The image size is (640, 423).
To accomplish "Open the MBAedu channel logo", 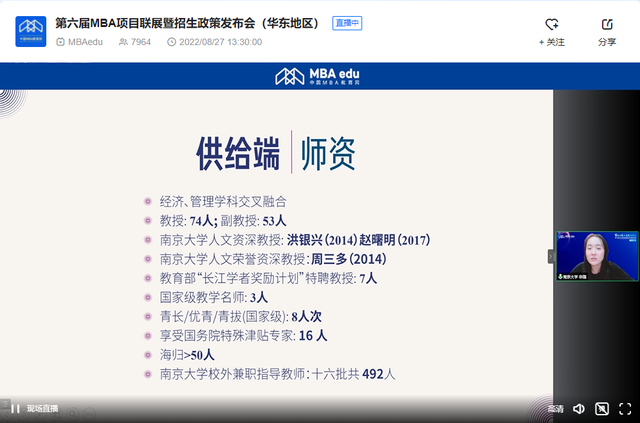I will (x=31, y=31).
